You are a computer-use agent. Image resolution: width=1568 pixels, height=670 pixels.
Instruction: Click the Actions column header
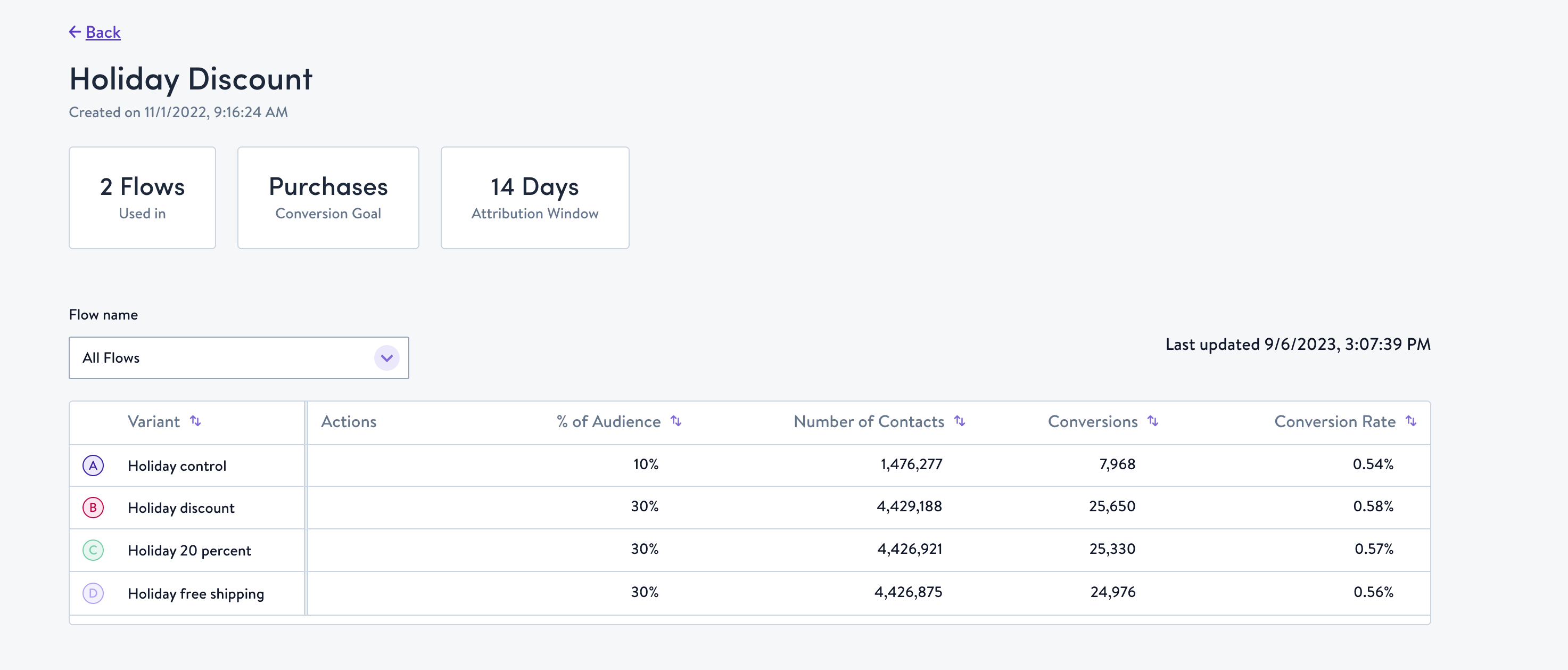coord(349,421)
